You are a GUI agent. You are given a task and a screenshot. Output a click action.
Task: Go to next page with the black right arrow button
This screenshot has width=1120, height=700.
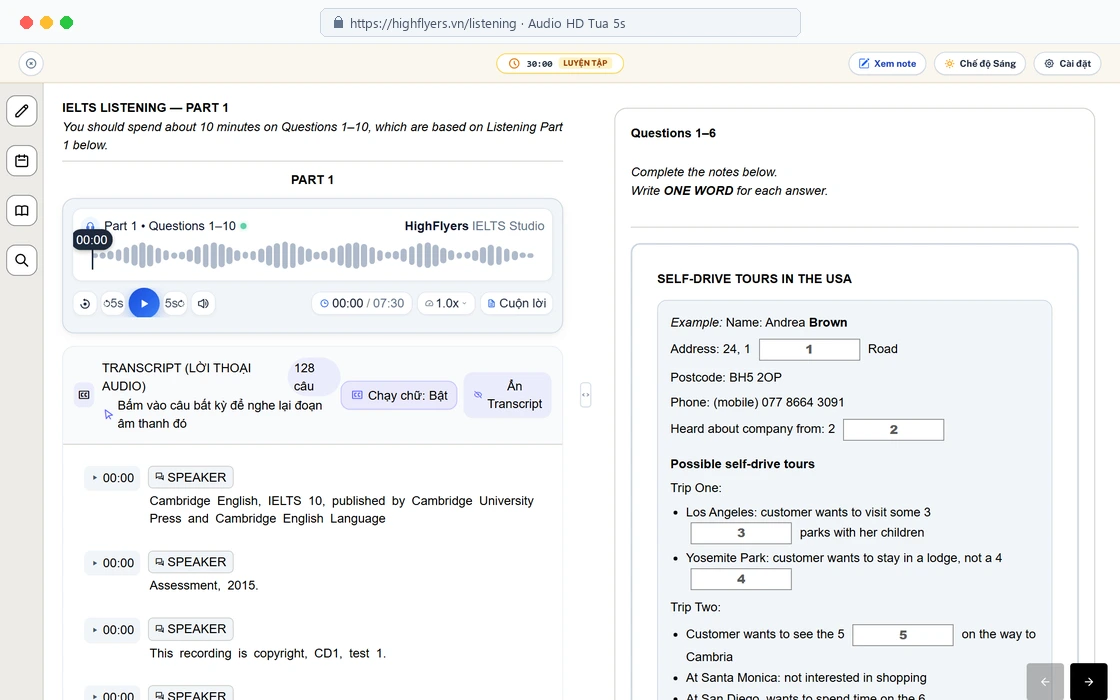(1089, 681)
